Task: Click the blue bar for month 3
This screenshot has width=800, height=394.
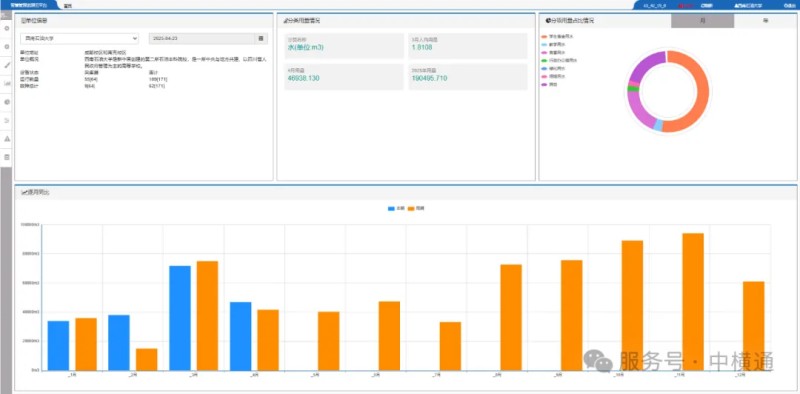Action: pos(180,318)
